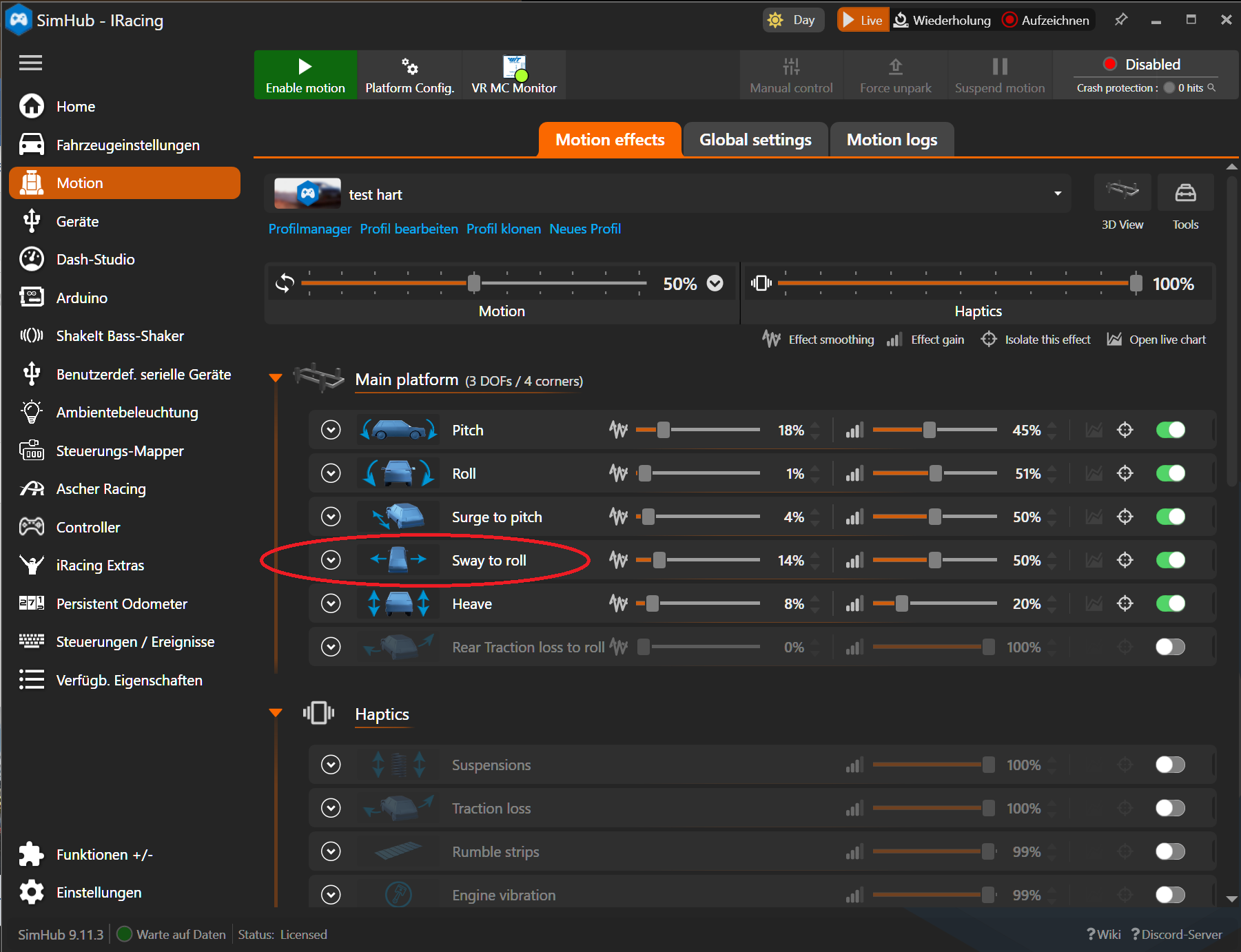Click Platform Config. gears icon
The image size is (1241, 952).
coord(410,67)
